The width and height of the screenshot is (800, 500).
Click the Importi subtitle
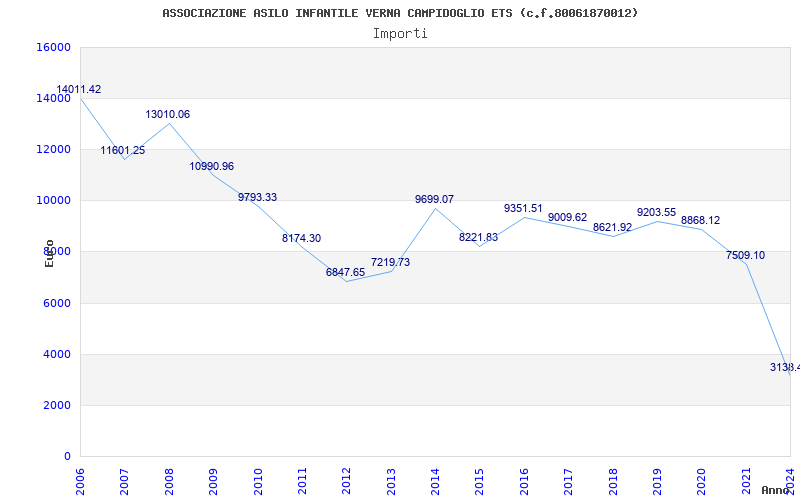(x=400, y=34)
